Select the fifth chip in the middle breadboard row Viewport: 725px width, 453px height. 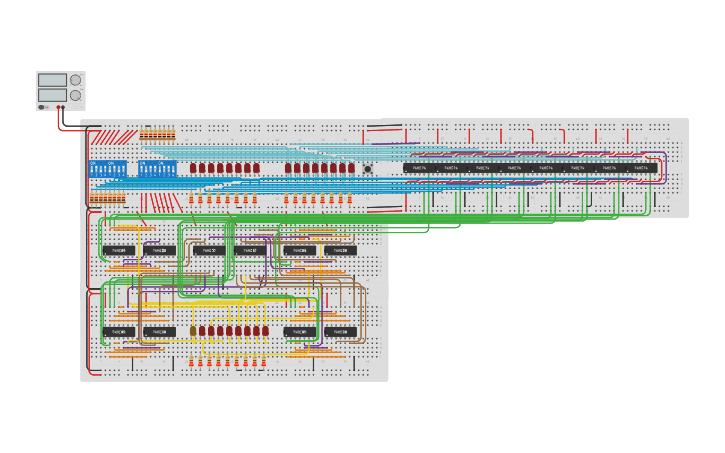[300, 251]
